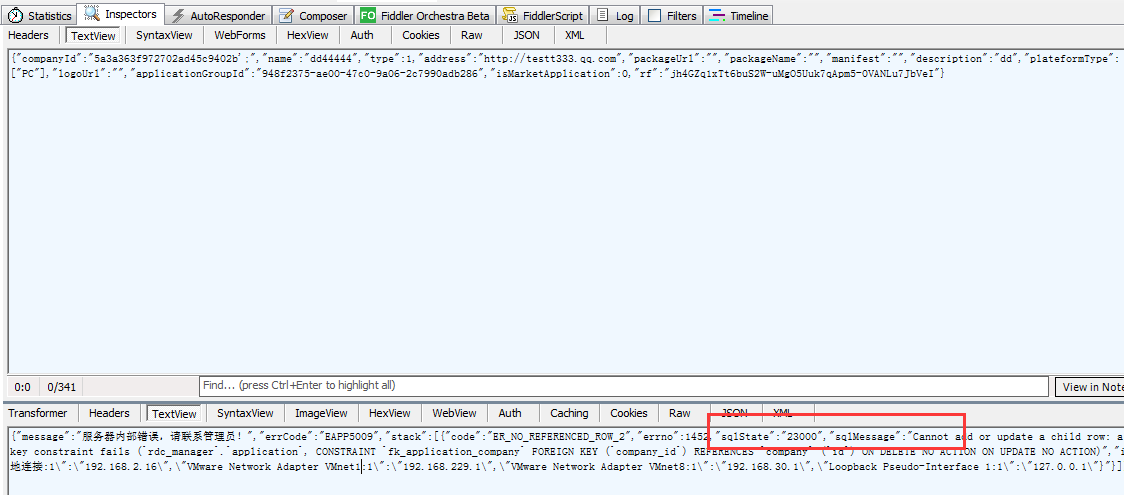Select response TextView tab
The image size is (1124, 495).
[x=175, y=413]
